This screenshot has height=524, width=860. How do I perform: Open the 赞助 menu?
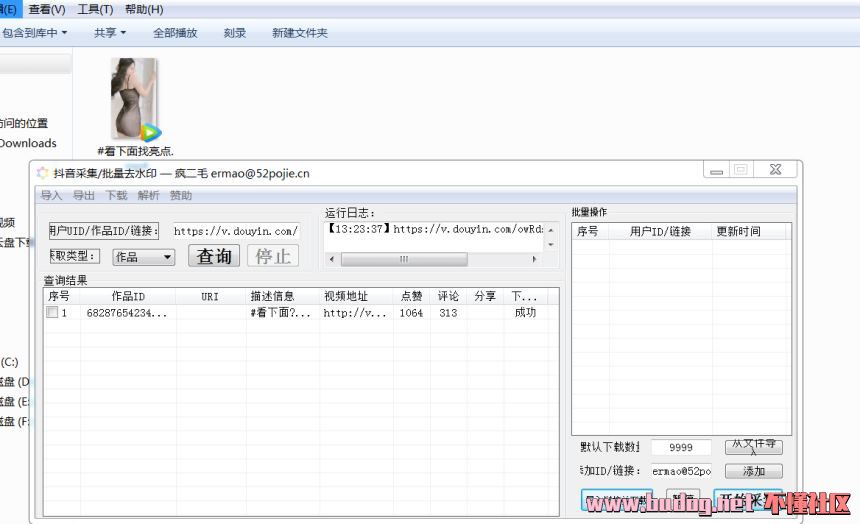point(181,196)
